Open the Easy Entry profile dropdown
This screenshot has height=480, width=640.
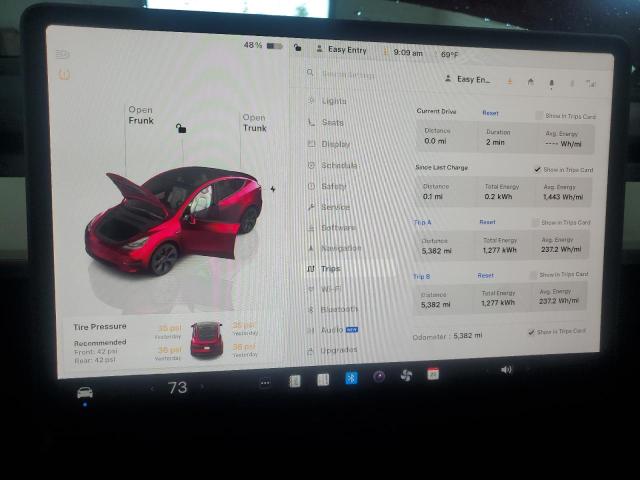(345, 49)
